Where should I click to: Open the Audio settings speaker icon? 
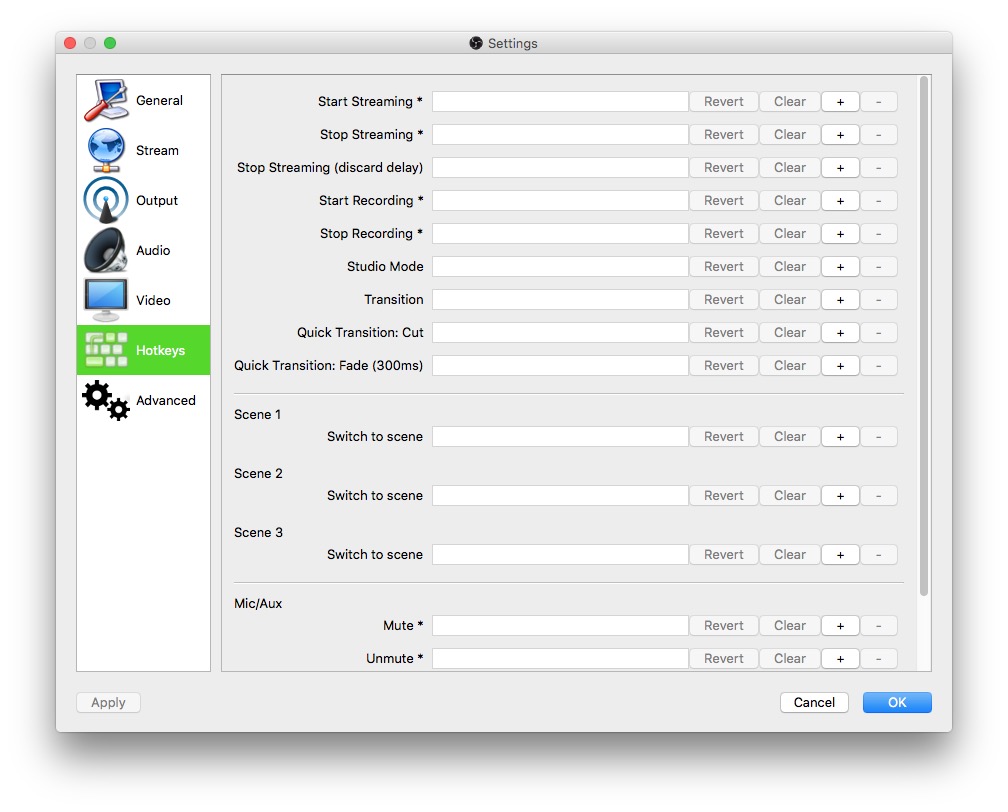tap(106, 250)
